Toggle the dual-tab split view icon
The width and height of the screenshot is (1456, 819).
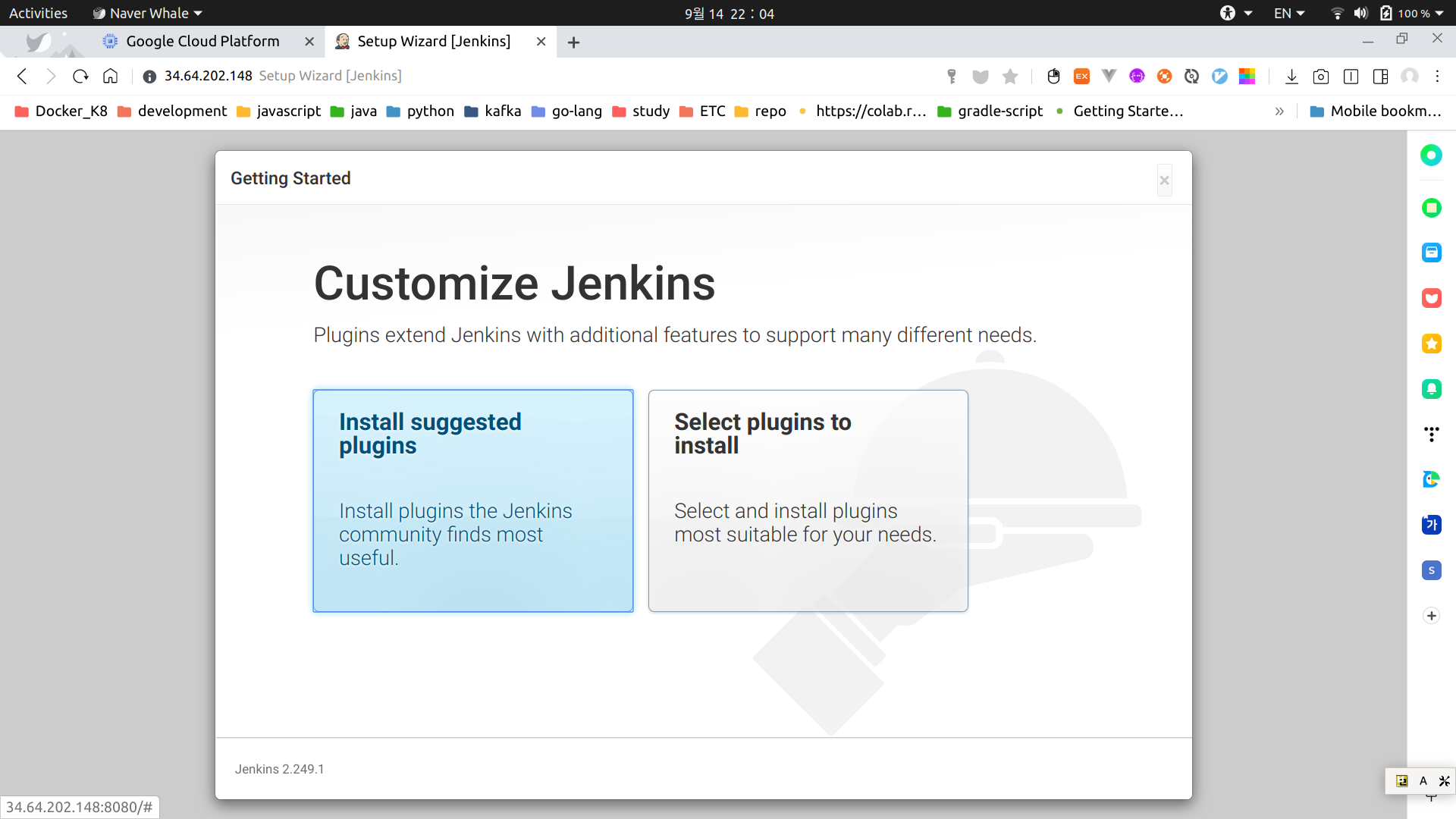click(x=1351, y=76)
